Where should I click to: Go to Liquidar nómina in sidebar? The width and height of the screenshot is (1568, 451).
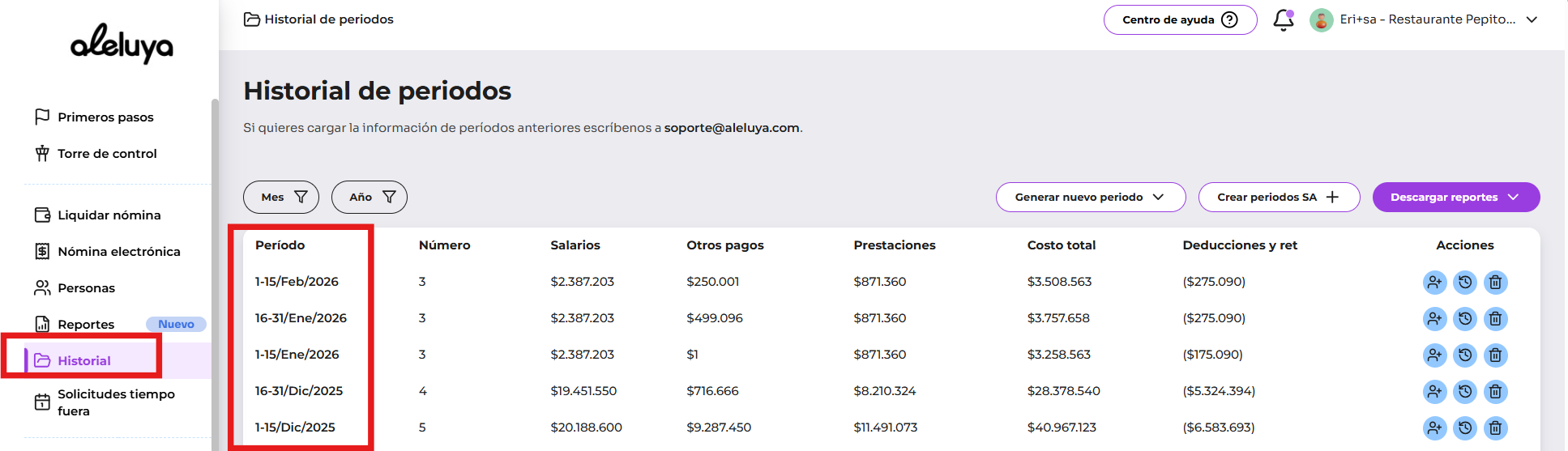[109, 215]
